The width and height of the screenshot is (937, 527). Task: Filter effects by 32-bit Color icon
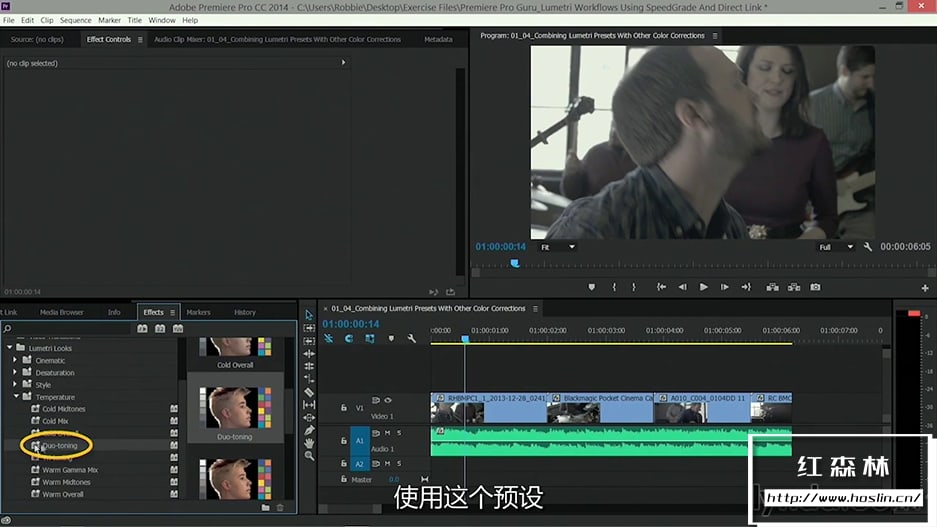[x=160, y=329]
